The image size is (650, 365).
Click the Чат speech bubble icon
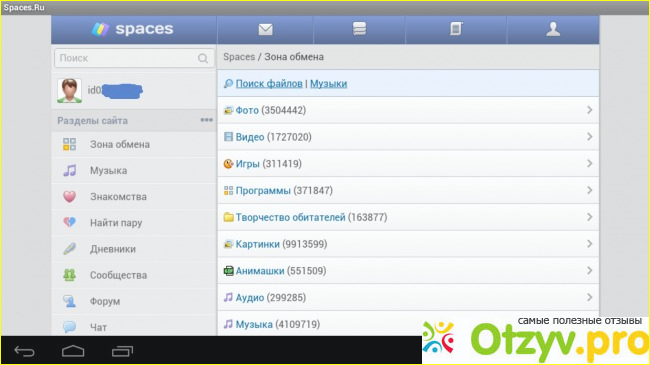pos(69,327)
